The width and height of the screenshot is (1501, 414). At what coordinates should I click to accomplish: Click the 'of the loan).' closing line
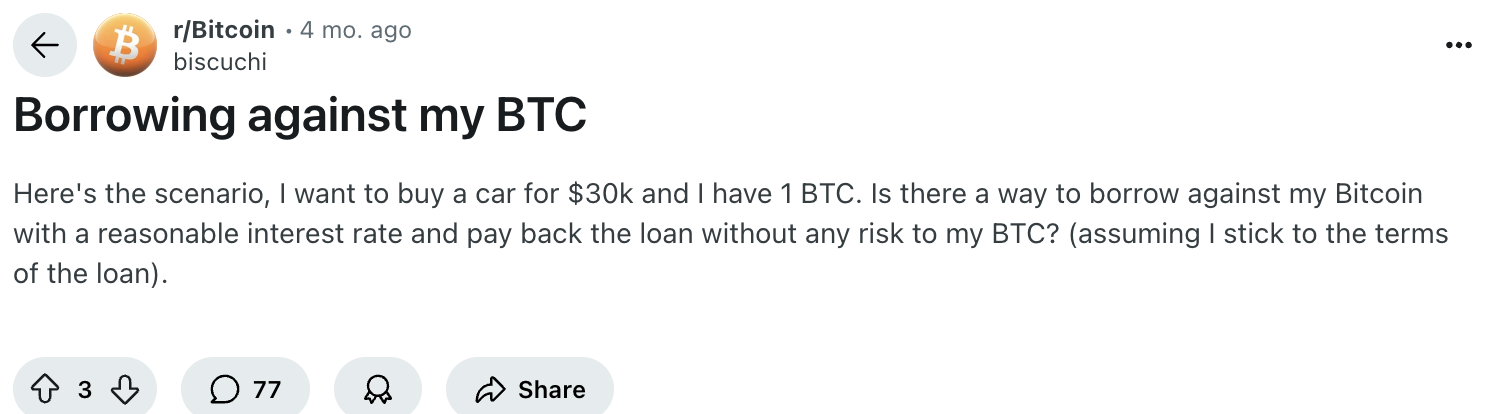(88, 274)
